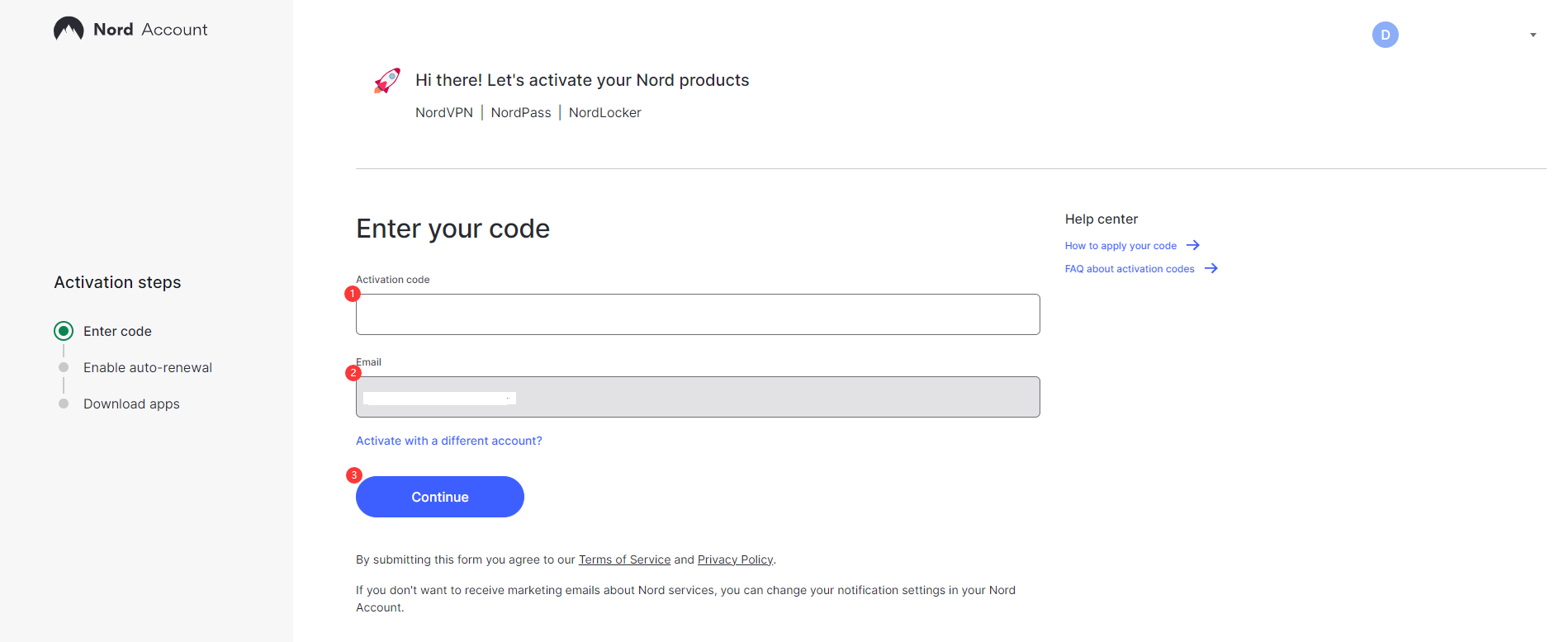Expand the account dropdown arrow at top right
This screenshot has height=642, width=1568.
tap(1532, 35)
